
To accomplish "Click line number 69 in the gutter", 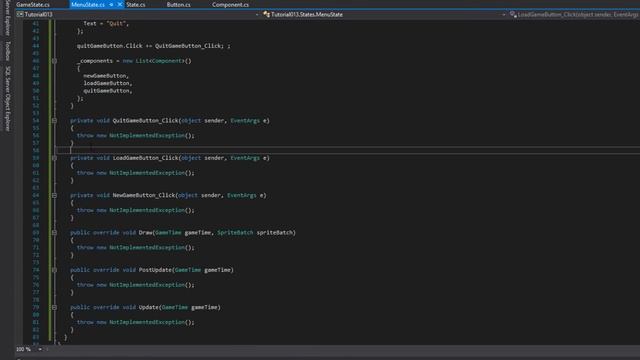I will 36,233.
